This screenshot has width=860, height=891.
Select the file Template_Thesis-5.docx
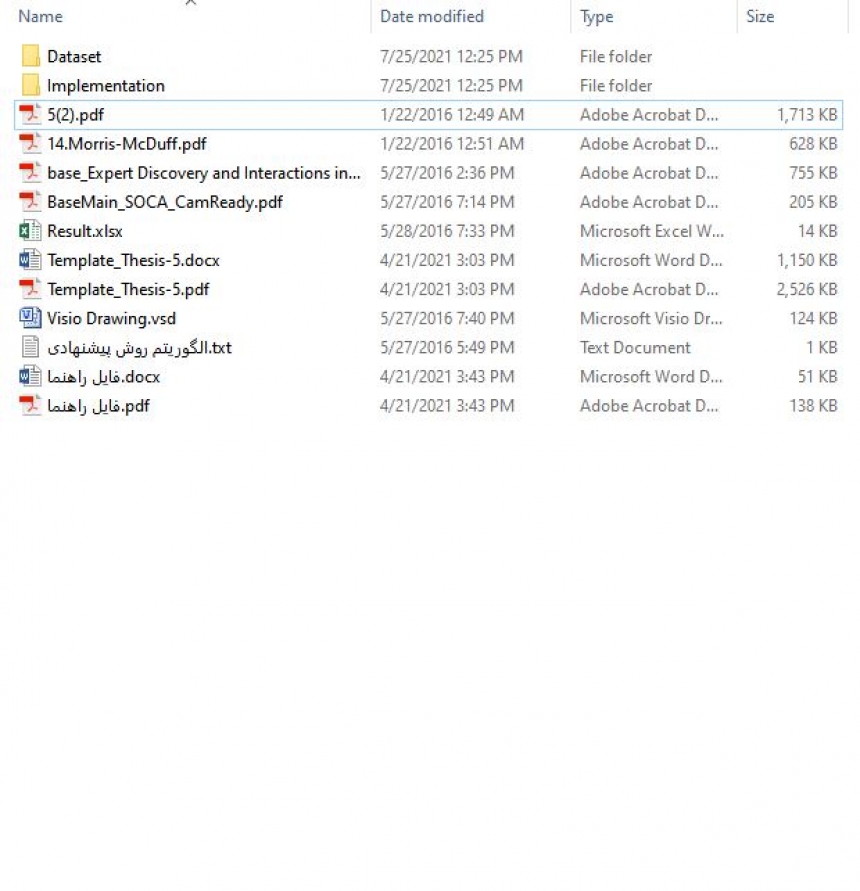[134, 260]
